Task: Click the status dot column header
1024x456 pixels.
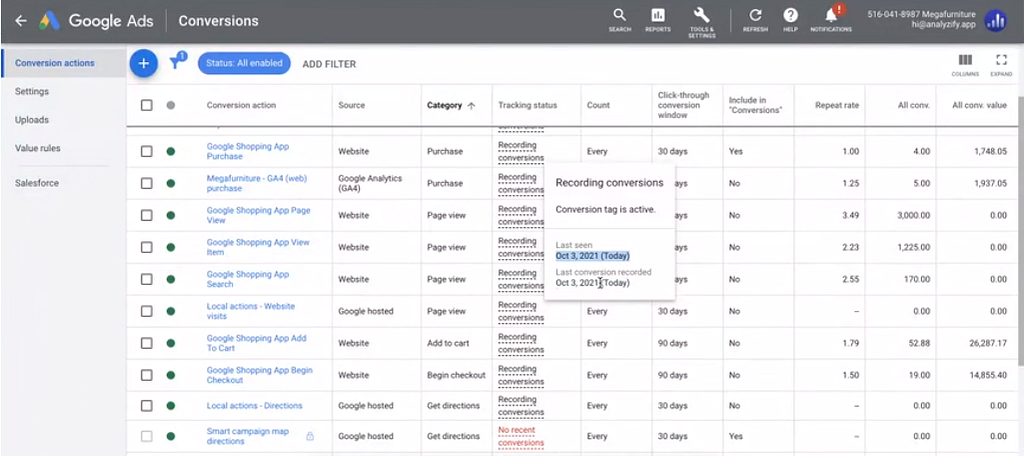Action: coord(170,105)
